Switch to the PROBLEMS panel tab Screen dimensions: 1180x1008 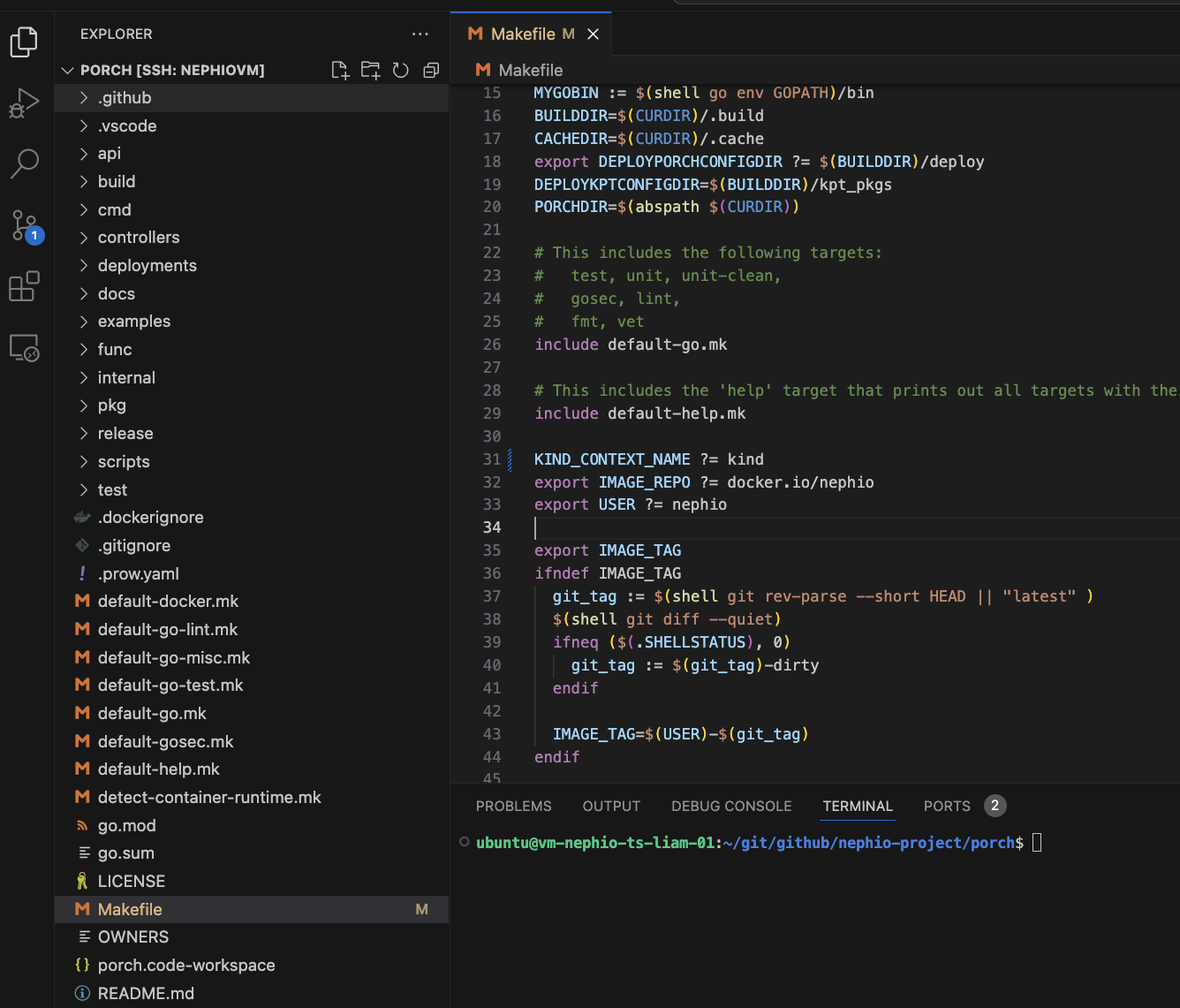click(x=513, y=807)
